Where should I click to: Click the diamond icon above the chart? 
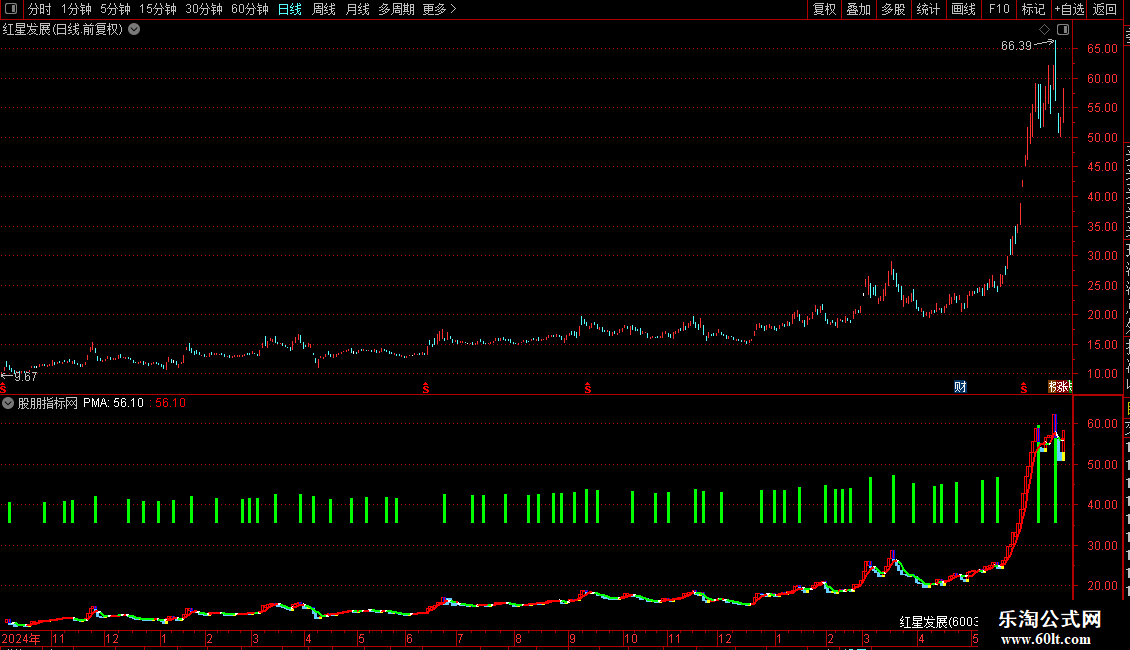coord(1044,30)
